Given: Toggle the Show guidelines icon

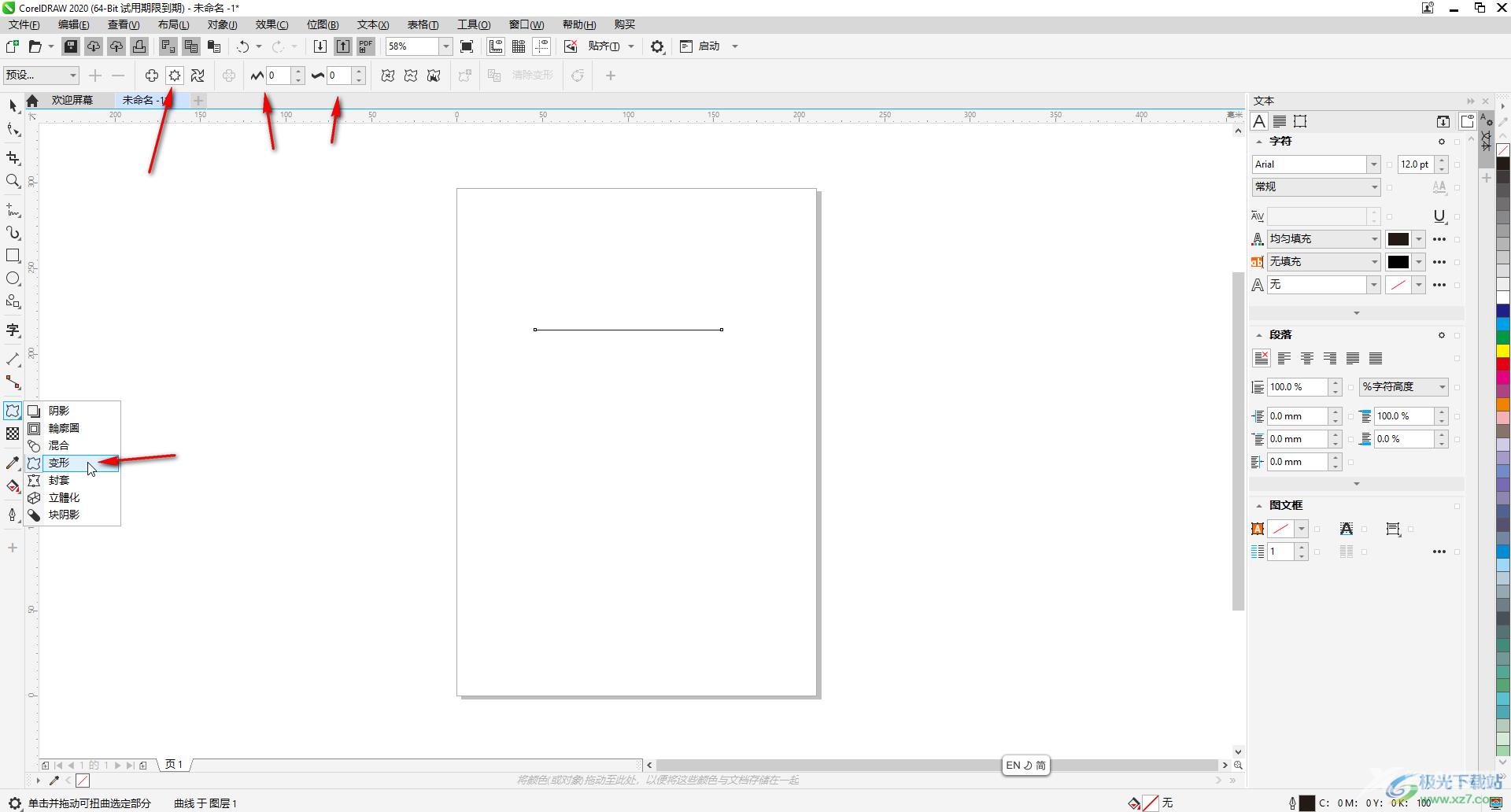Looking at the screenshot, I should point(541,46).
